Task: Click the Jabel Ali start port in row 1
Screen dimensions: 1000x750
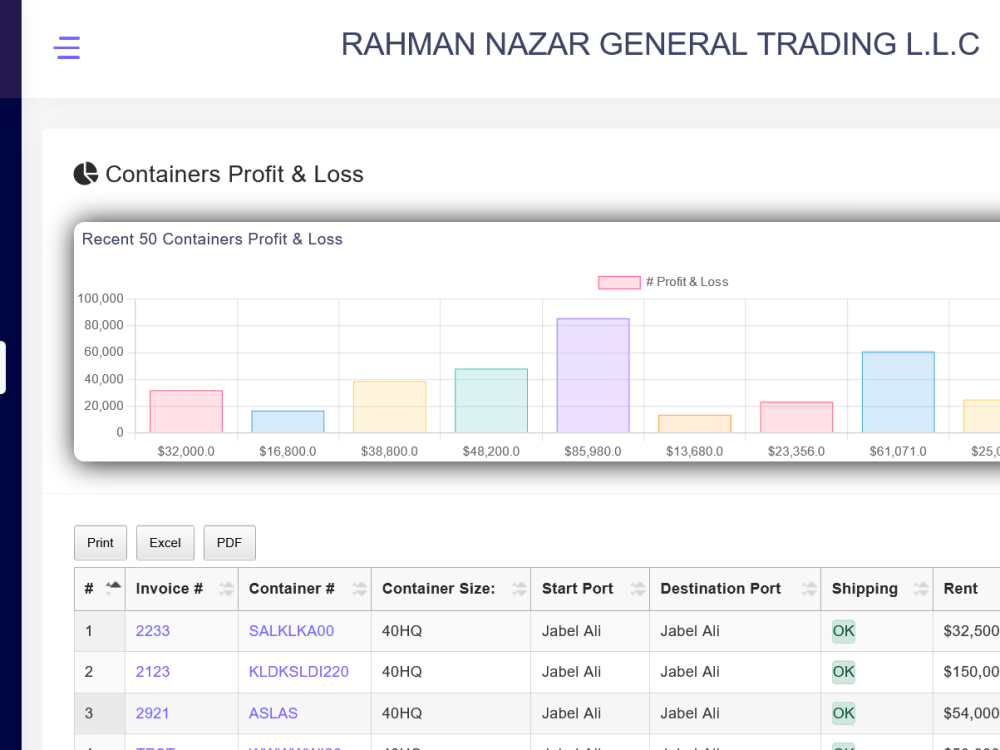Action: [x=571, y=631]
